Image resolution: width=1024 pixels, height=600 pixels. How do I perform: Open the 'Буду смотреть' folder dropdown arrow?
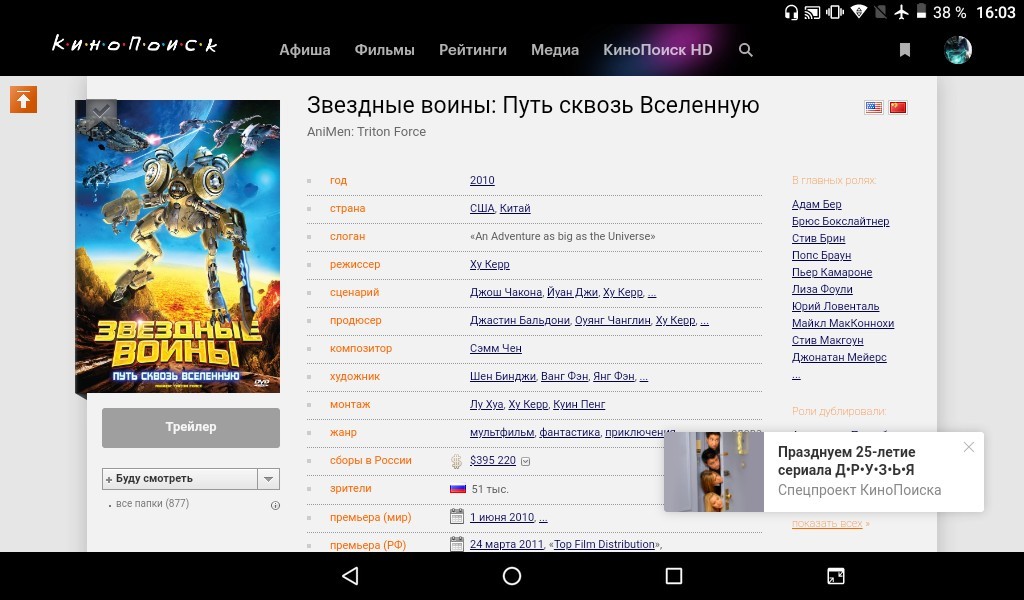(x=268, y=479)
